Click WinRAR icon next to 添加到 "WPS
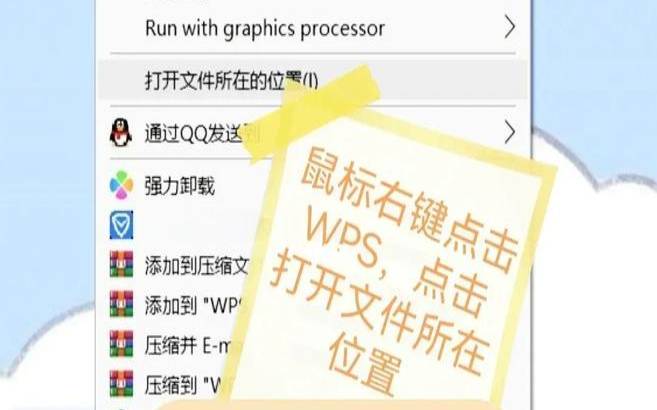The image size is (657, 410). [x=121, y=304]
